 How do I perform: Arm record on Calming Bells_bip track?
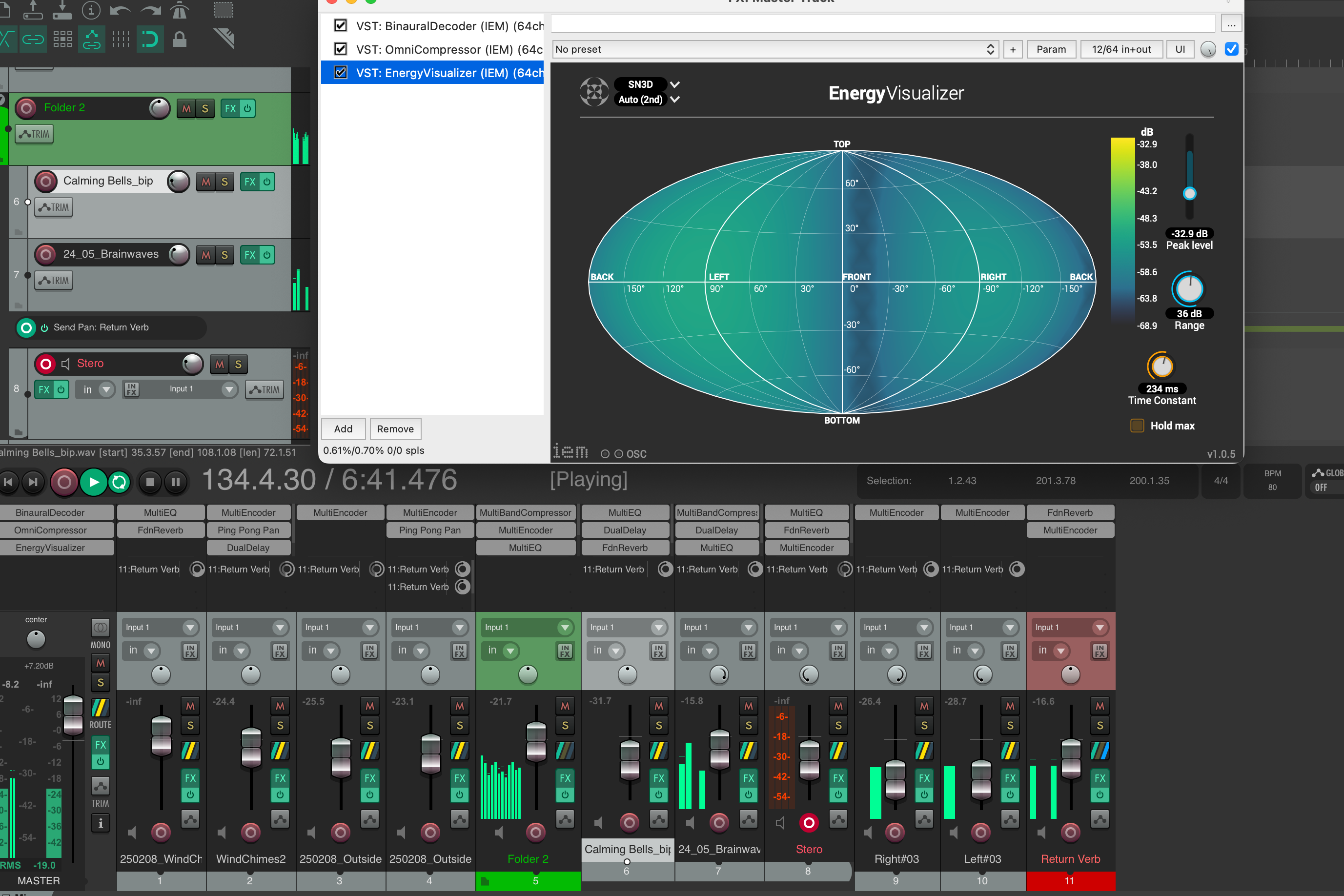[46, 181]
